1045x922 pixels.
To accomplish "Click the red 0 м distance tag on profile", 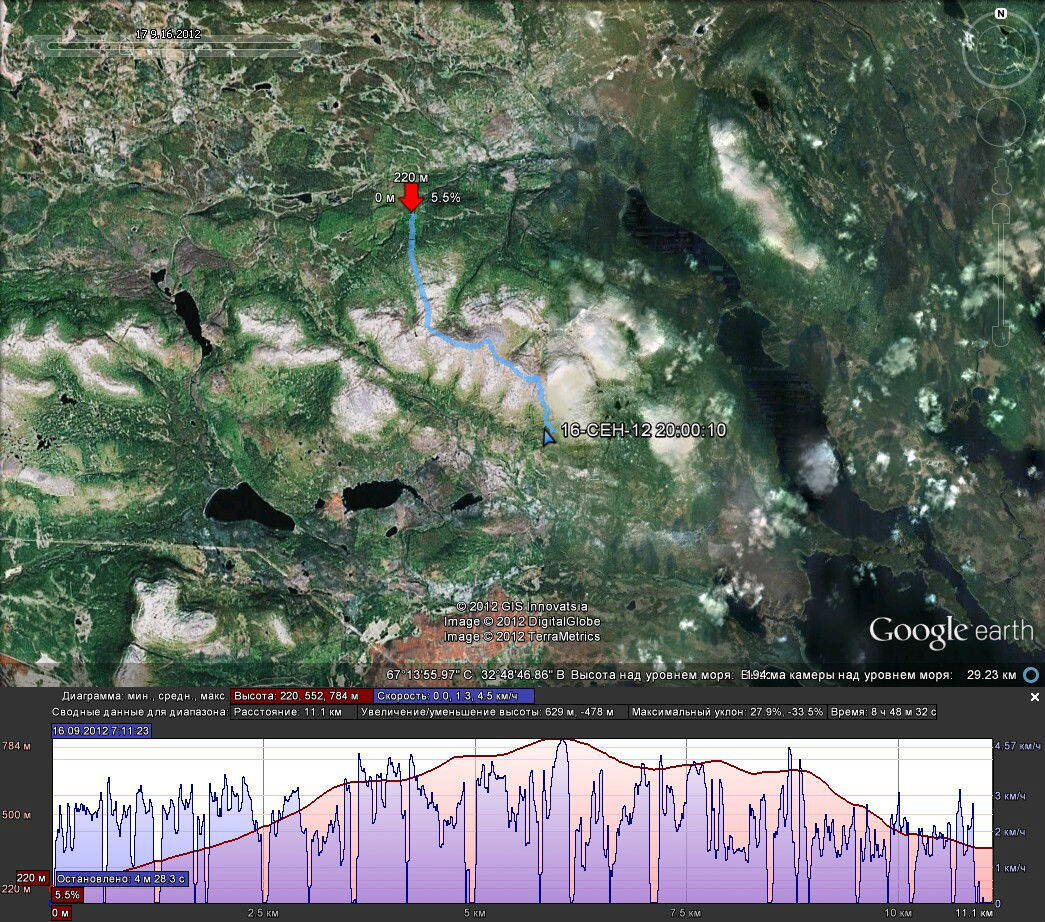I will [61, 913].
